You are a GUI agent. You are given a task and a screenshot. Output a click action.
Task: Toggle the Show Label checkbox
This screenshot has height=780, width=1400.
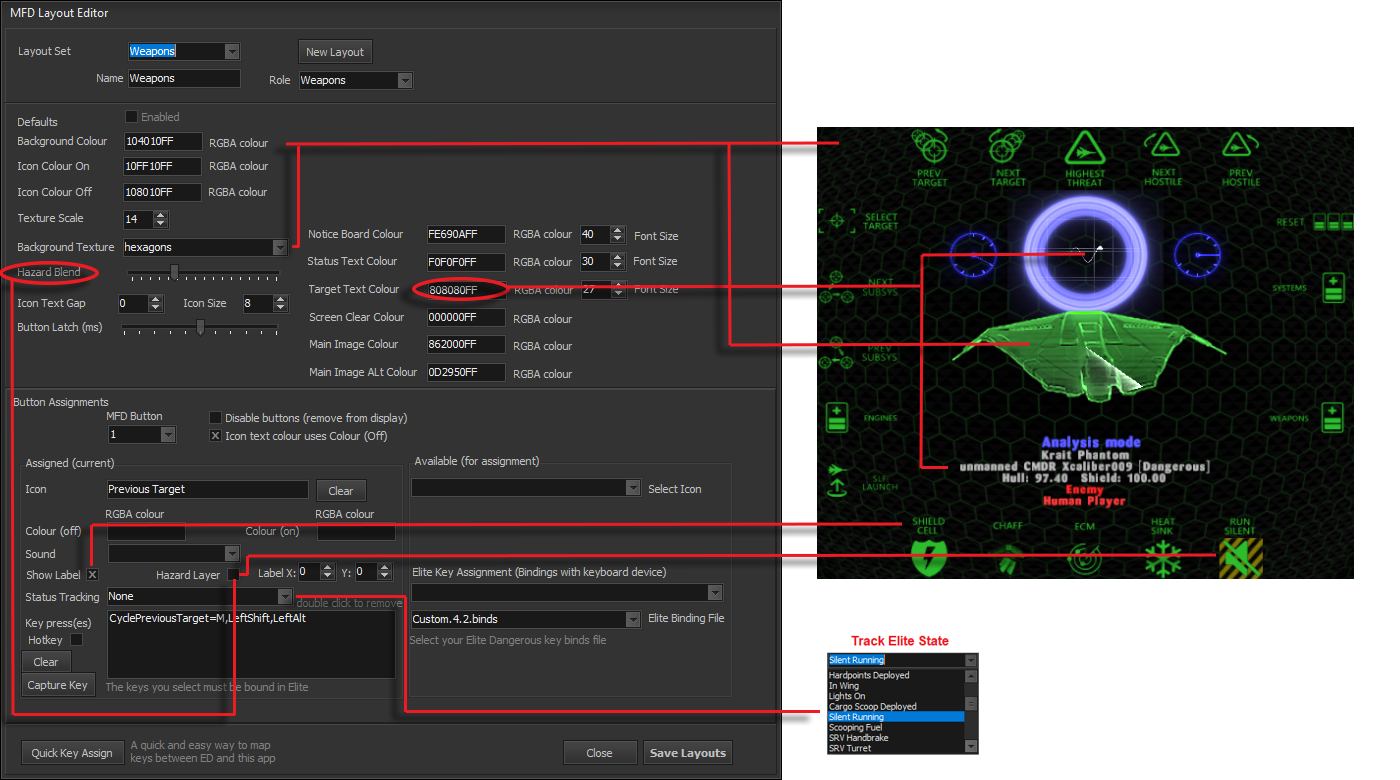tap(92, 575)
